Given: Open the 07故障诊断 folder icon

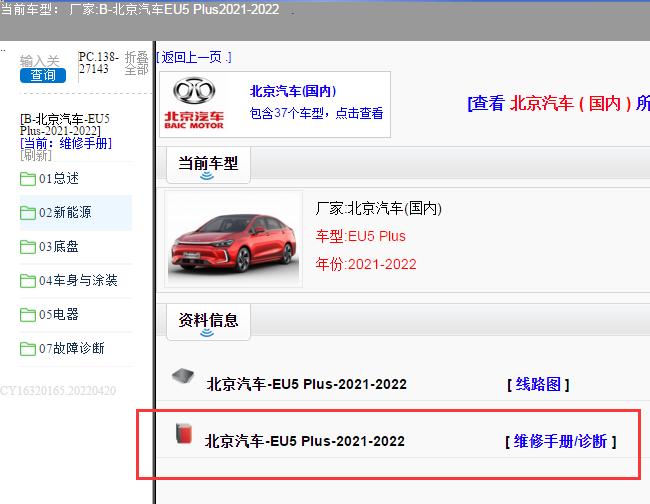Looking at the screenshot, I should click(28, 349).
